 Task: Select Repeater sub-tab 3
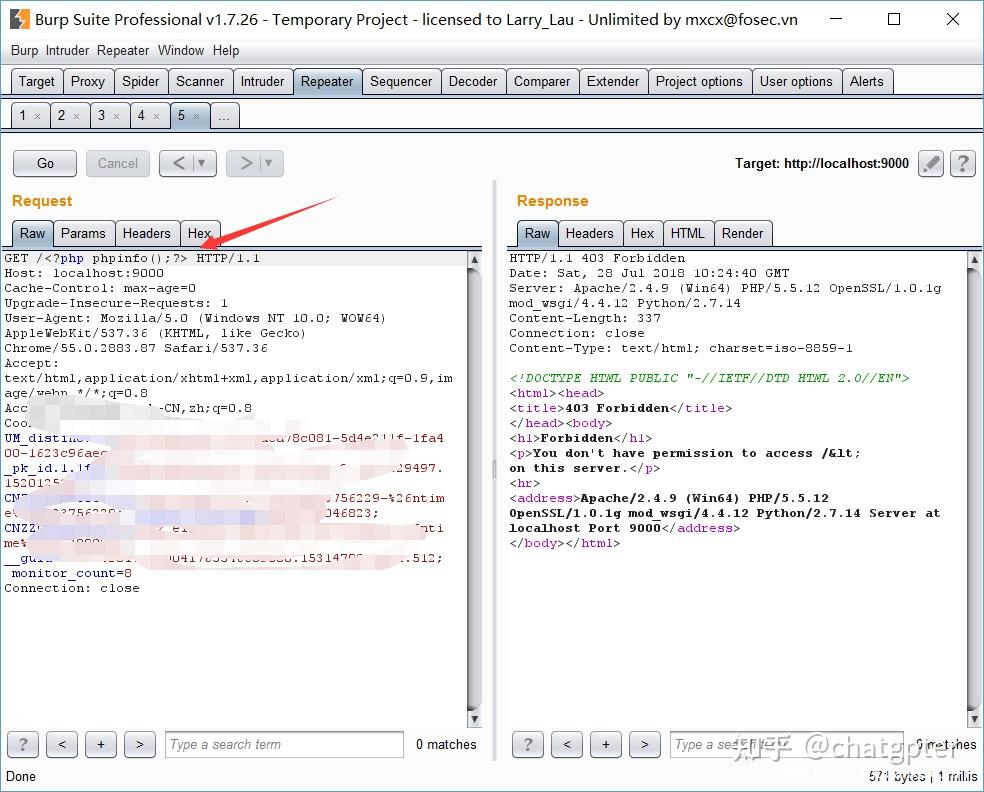[101, 115]
